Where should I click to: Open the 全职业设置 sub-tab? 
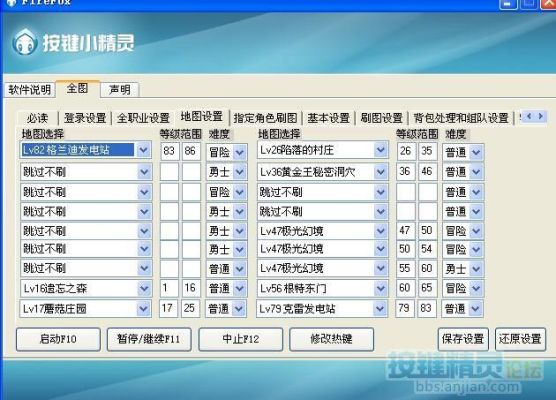[x=143, y=118]
